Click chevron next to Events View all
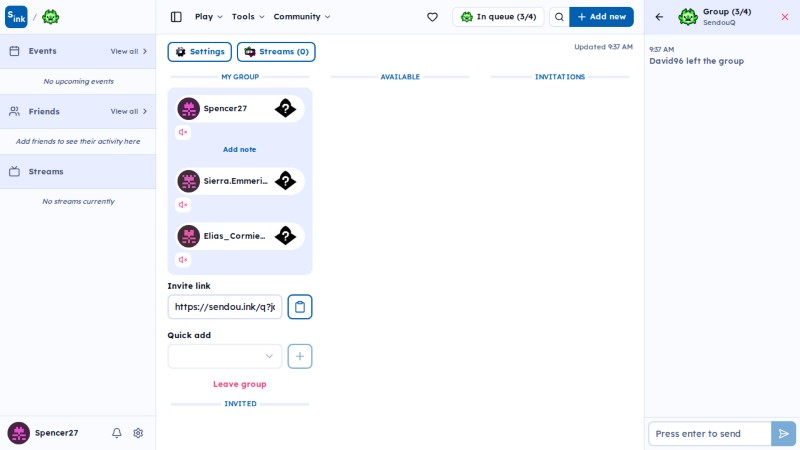Viewport: 800px width, 450px height. [x=145, y=52]
